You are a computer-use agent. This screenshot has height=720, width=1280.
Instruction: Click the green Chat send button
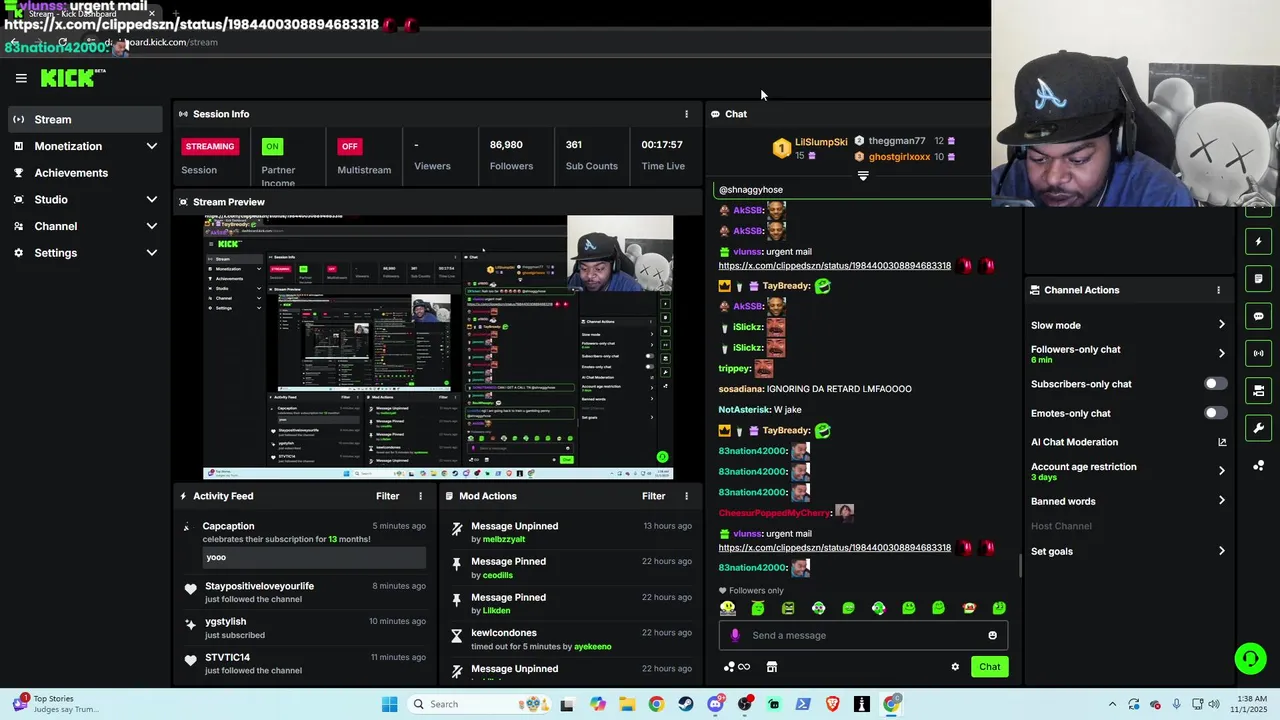point(989,667)
